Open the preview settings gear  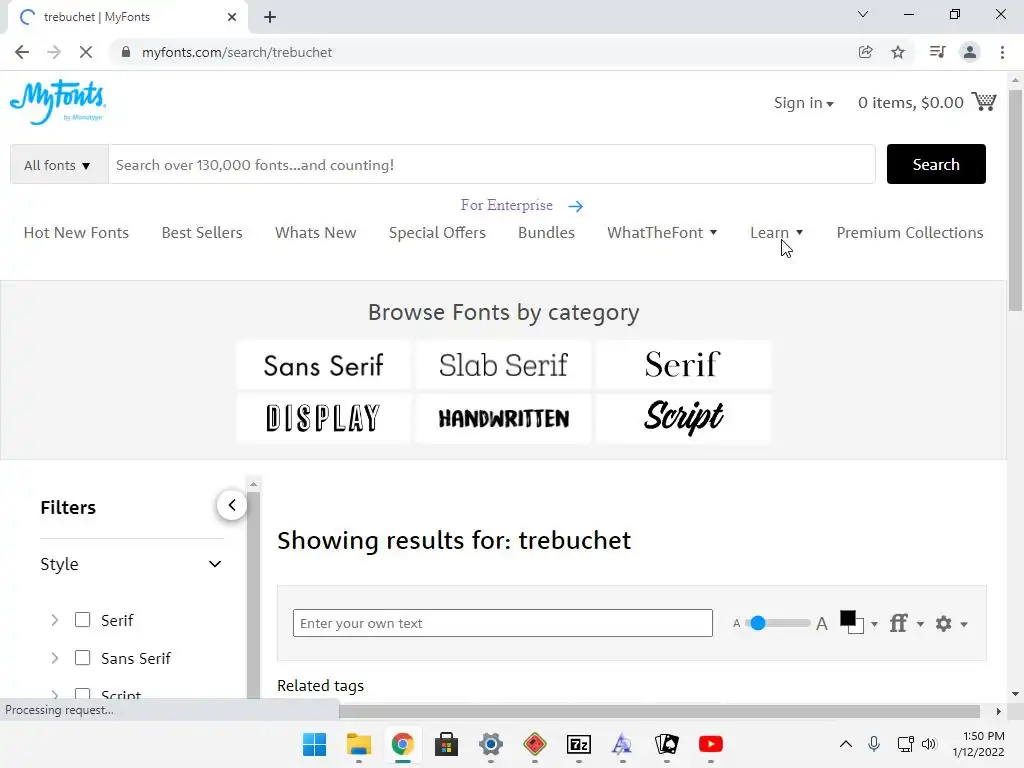(x=944, y=623)
